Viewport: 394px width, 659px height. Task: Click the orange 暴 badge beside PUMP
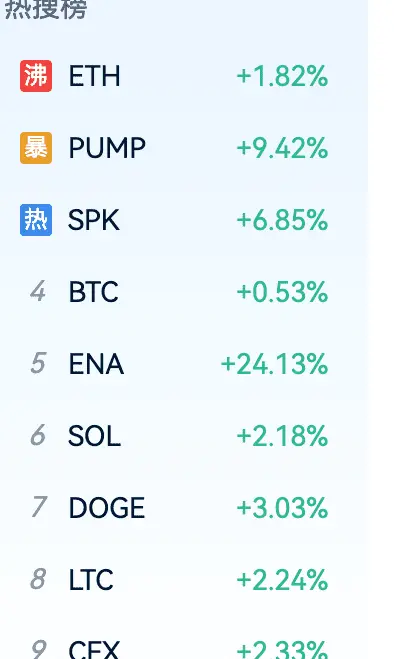(36, 148)
